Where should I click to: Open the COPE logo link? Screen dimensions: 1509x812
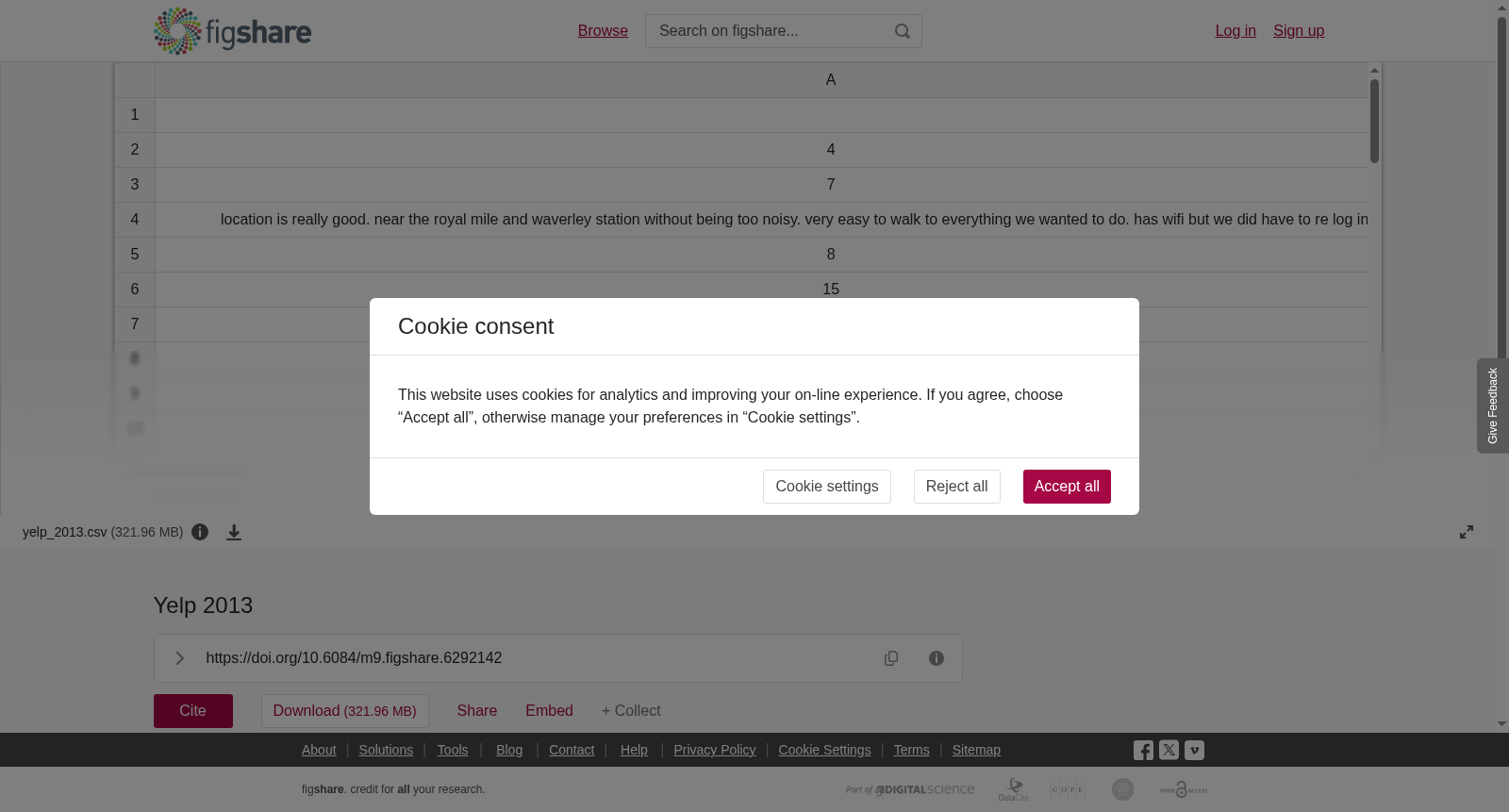(x=1068, y=789)
